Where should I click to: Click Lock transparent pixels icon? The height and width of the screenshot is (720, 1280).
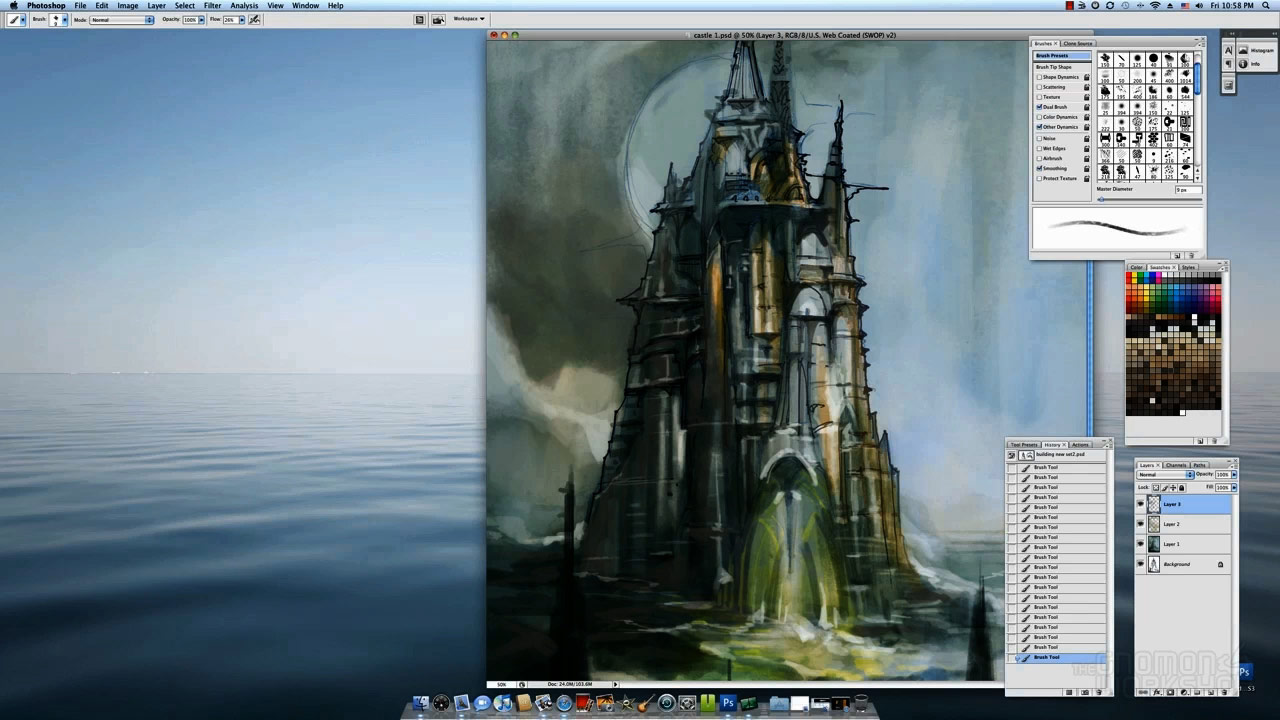pyautogui.click(x=1156, y=488)
